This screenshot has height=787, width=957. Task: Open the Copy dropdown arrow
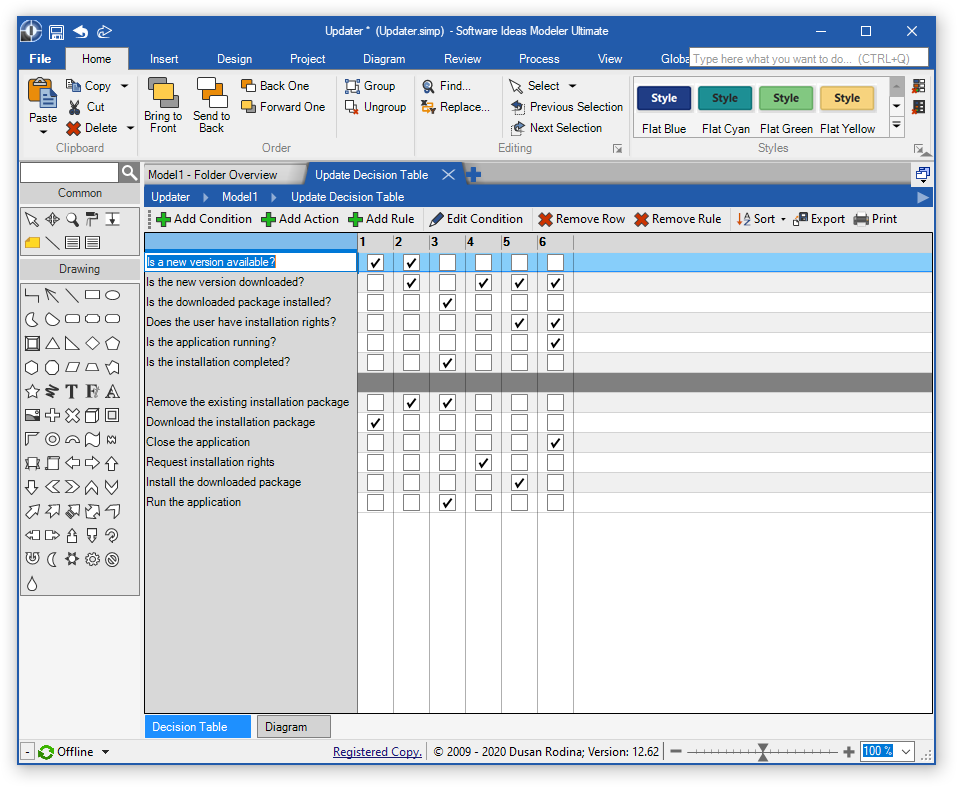[125, 86]
